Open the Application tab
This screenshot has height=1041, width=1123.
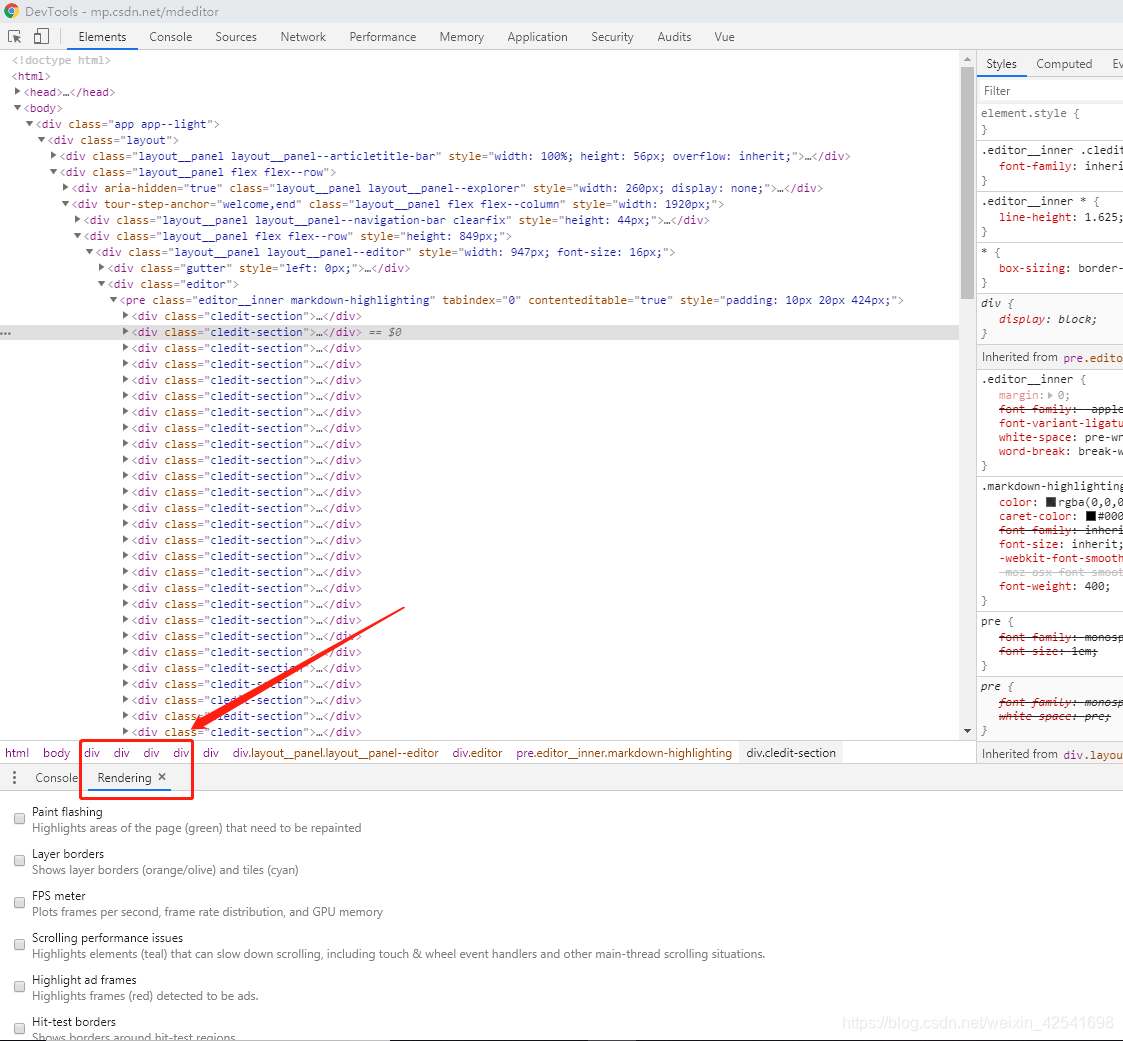click(537, 37)
